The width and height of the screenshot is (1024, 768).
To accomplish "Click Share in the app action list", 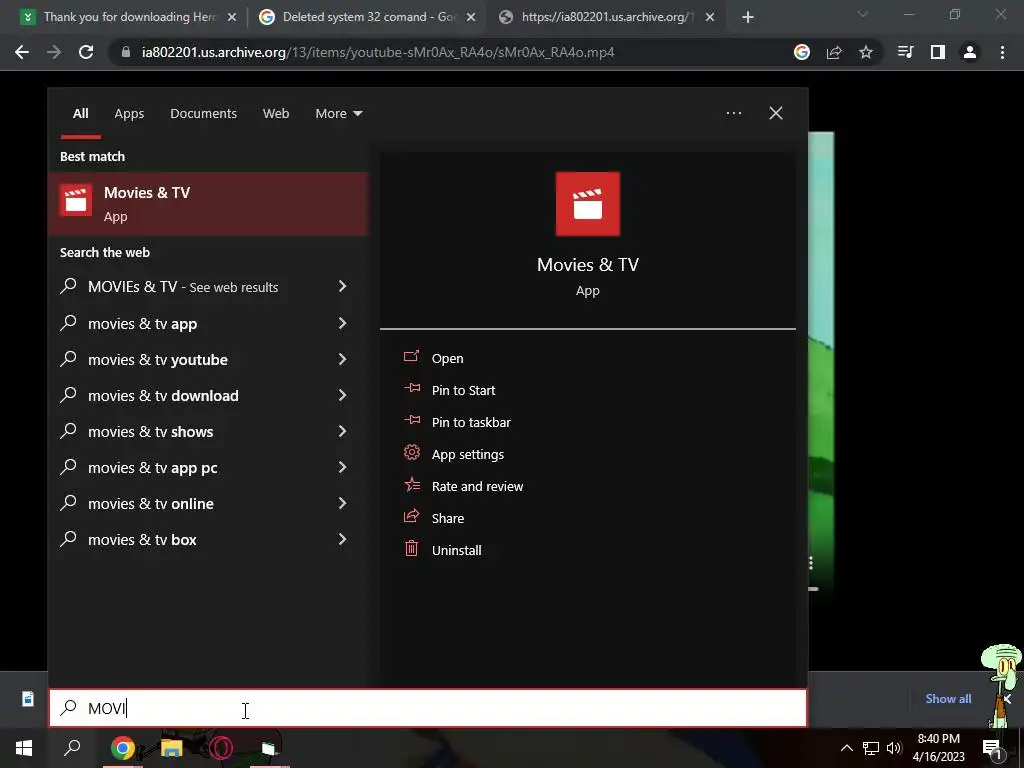I will point(448,519).
